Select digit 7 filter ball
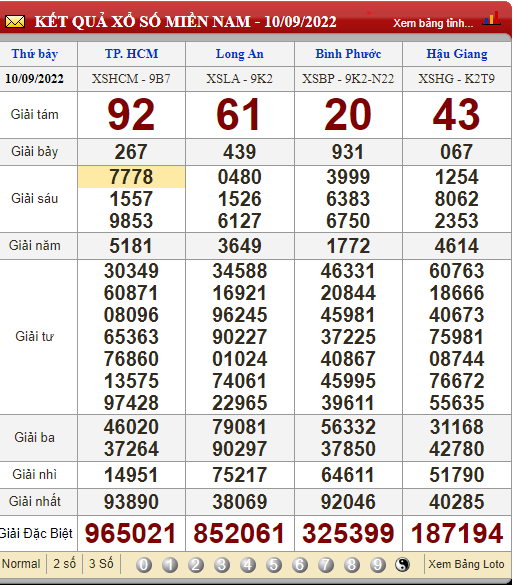 click(326, 564)
